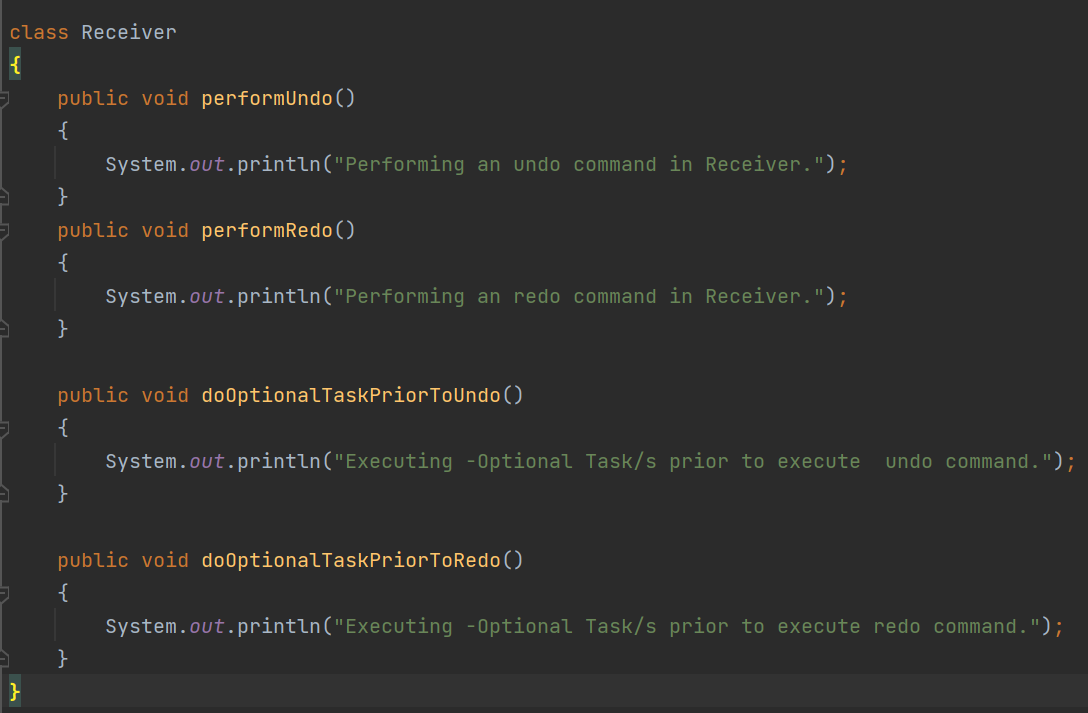Fold doOptionalTaskPriorToUndo body at its opening brace
1088x713 pixels.
(3, 429)
